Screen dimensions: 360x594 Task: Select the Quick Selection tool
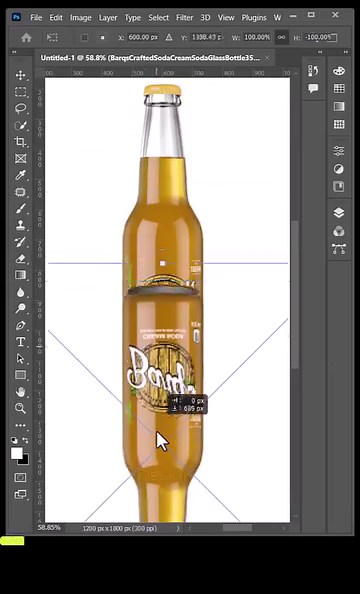coord(20,125)
